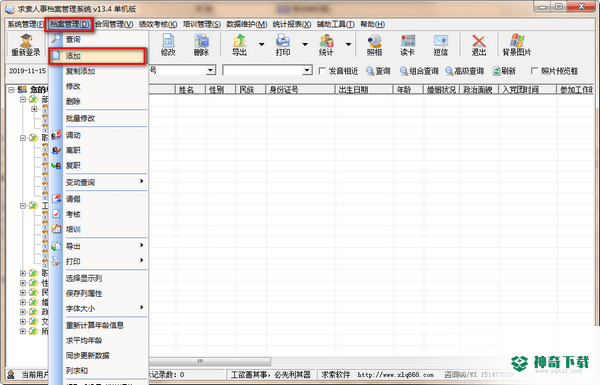
Task: Click the 重新登录 re-login toolbar icon
Action: pos(26,46)
